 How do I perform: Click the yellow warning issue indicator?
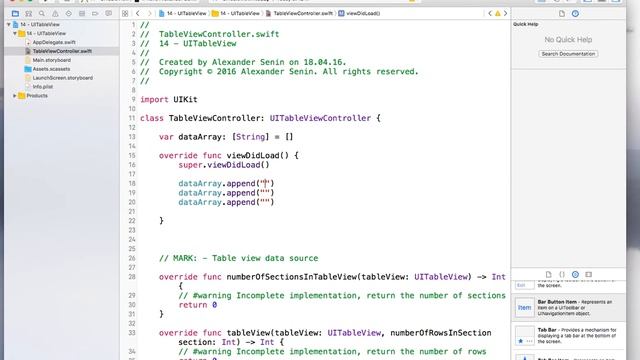point(498,13)
